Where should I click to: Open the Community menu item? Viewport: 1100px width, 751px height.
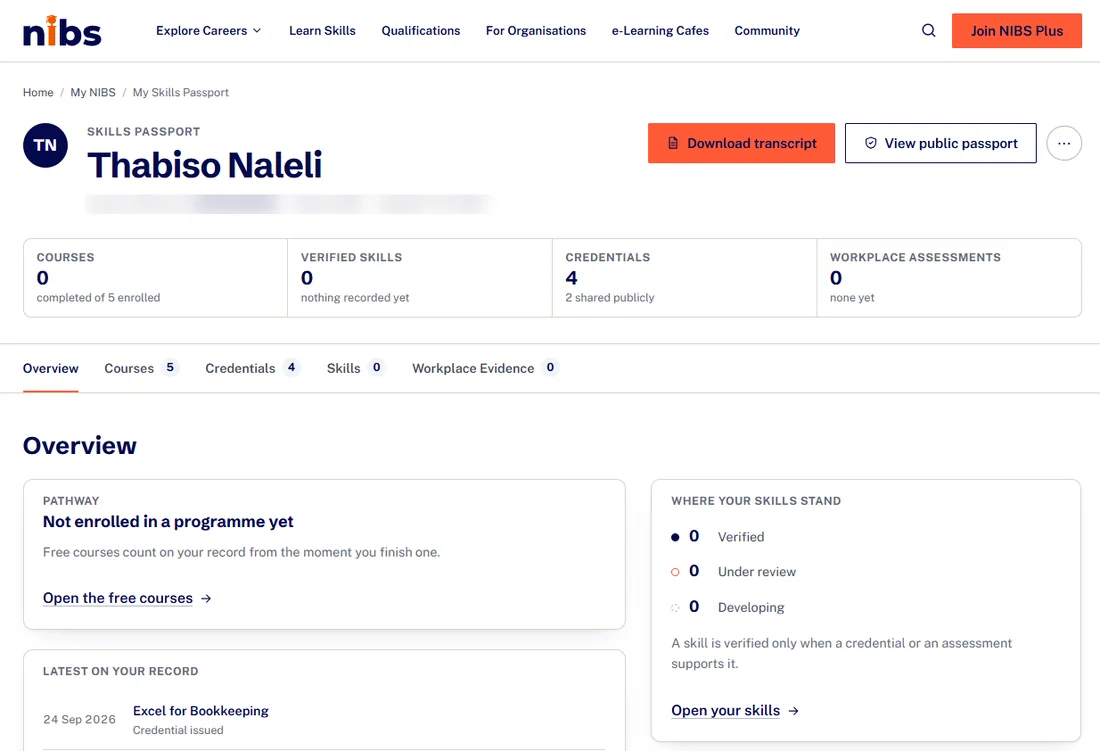click(767, 31)
